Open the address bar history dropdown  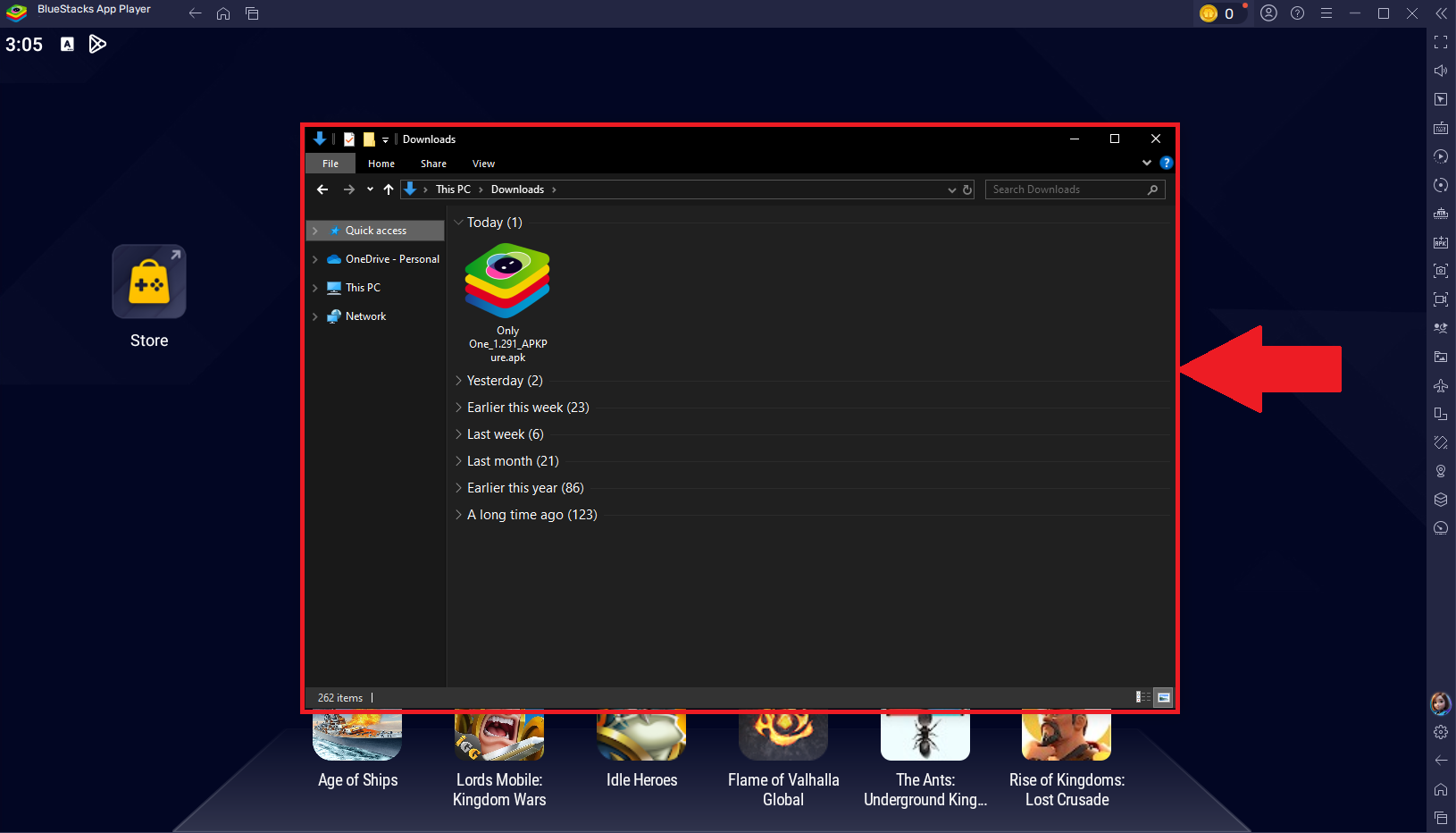click(951, 189)
